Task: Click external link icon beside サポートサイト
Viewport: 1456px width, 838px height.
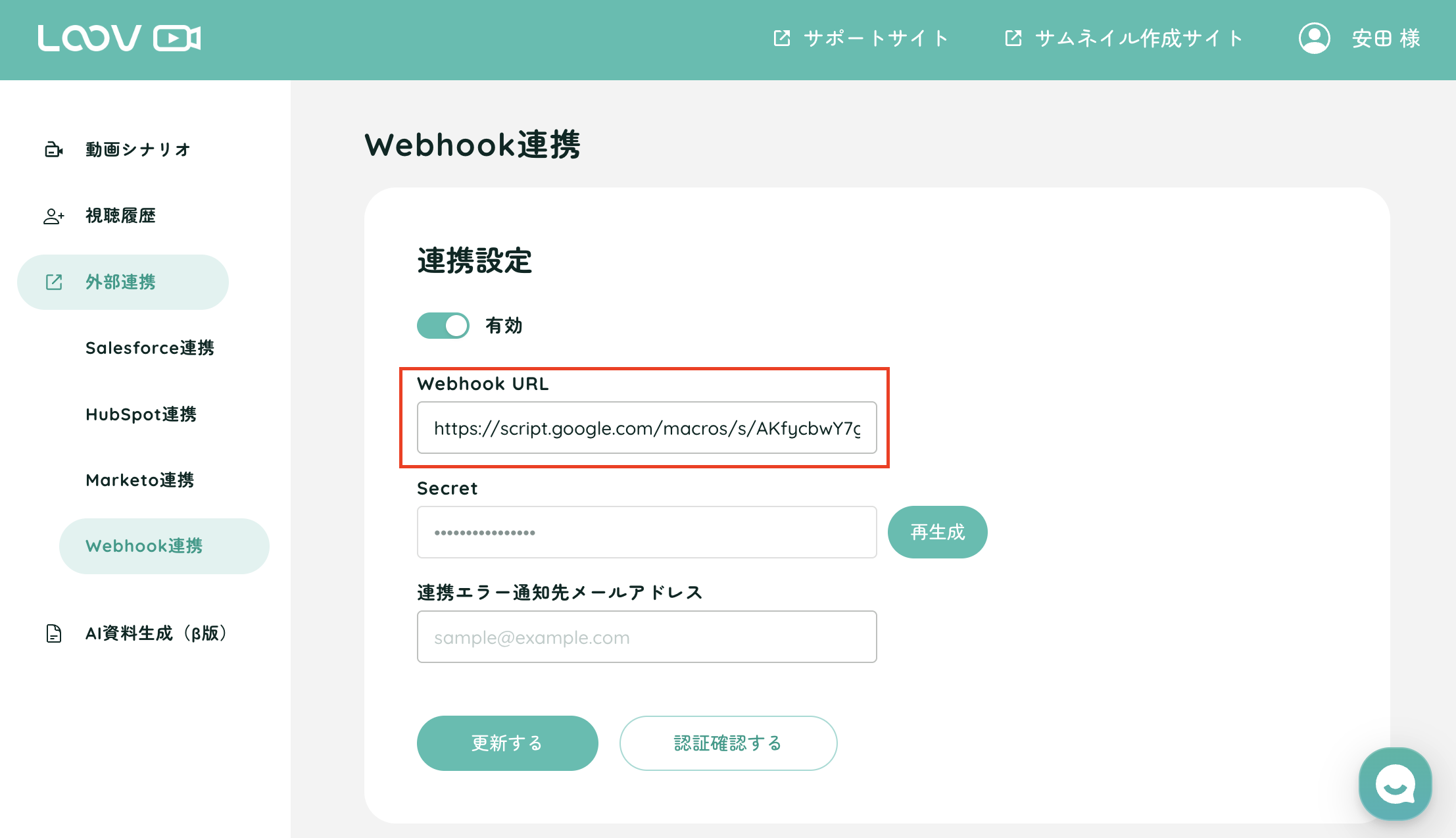Action: coord(781,38)
